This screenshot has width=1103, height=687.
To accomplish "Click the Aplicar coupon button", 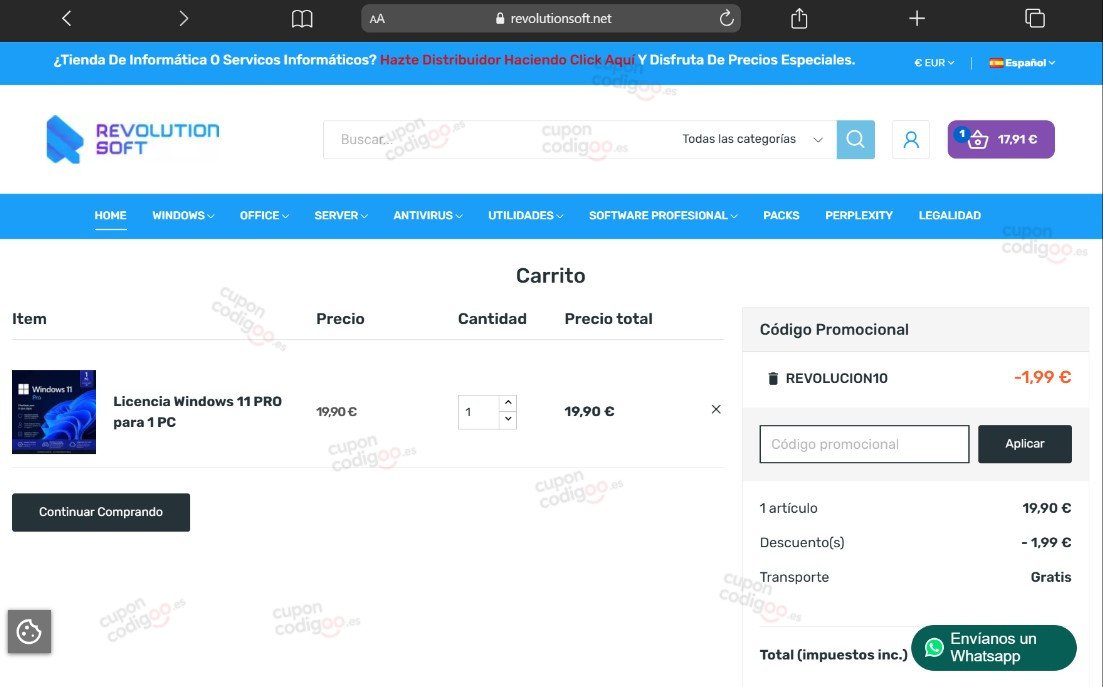I will [x=1024, y=444].
